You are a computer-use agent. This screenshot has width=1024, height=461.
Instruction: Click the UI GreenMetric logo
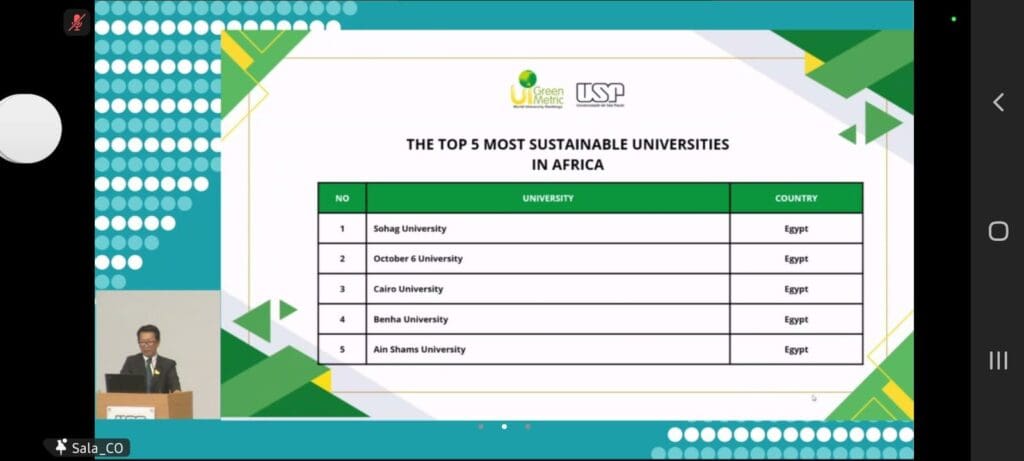pyautogui.click(x=537, y=89)
